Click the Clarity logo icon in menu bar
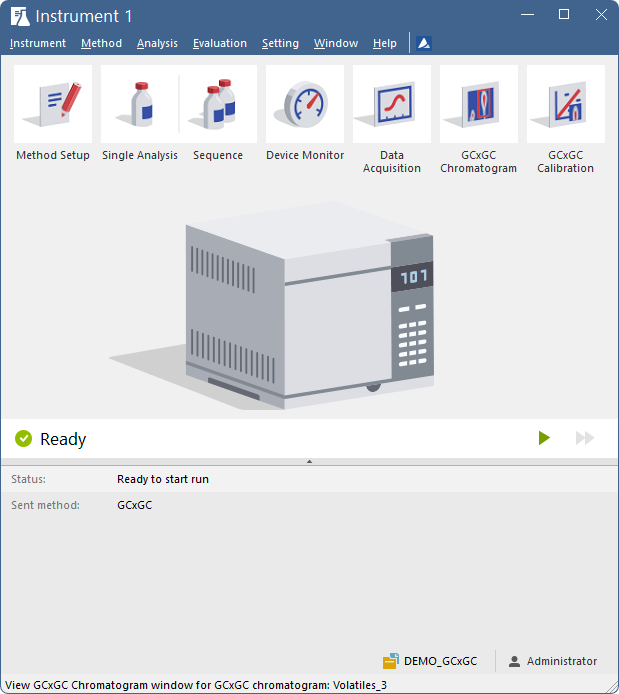The width and height of the screenshot is (619, 694). [x=424, y=43]
